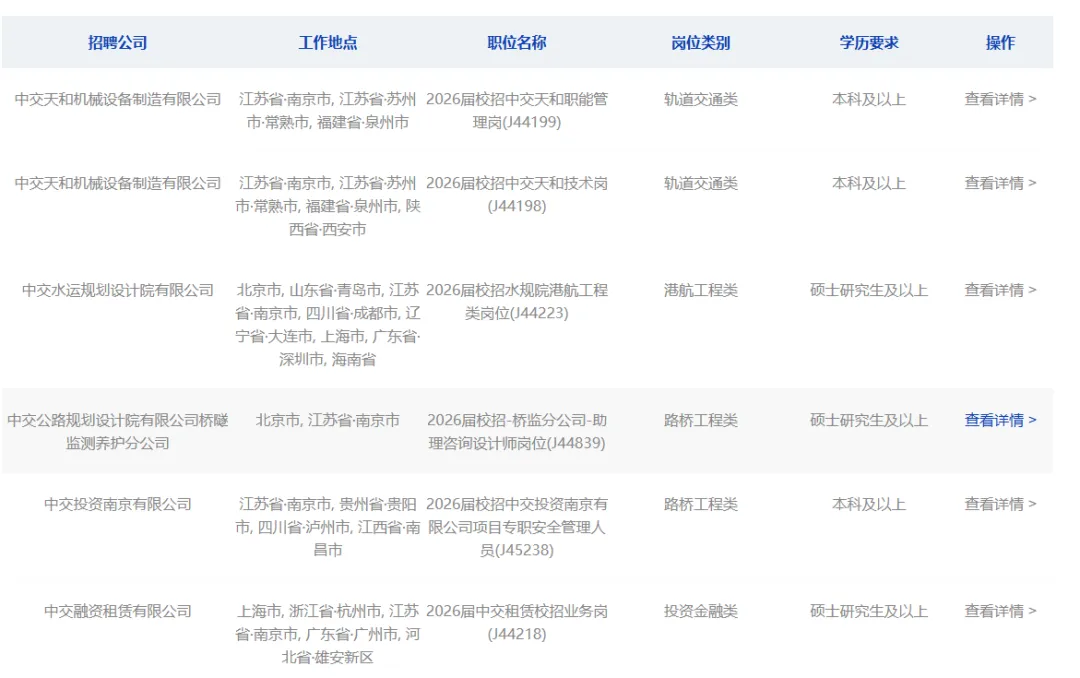Image resolution: width=1080 pixels, height=678 pixels.
Task: Click job title 2026届校招中交天和技术岗(J44198)
Action: coord(517,194)
